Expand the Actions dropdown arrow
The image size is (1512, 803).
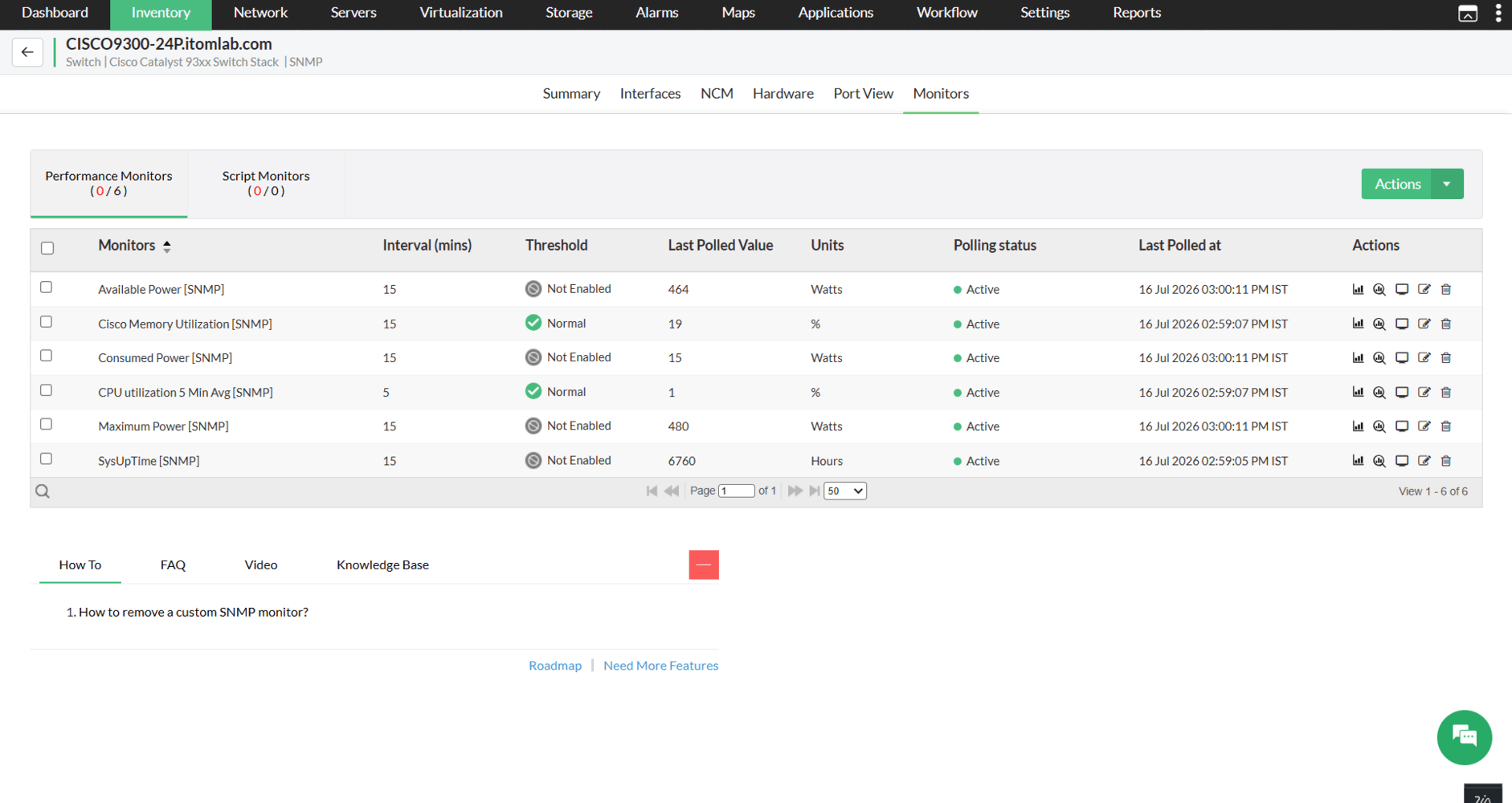coord(1447,184)
